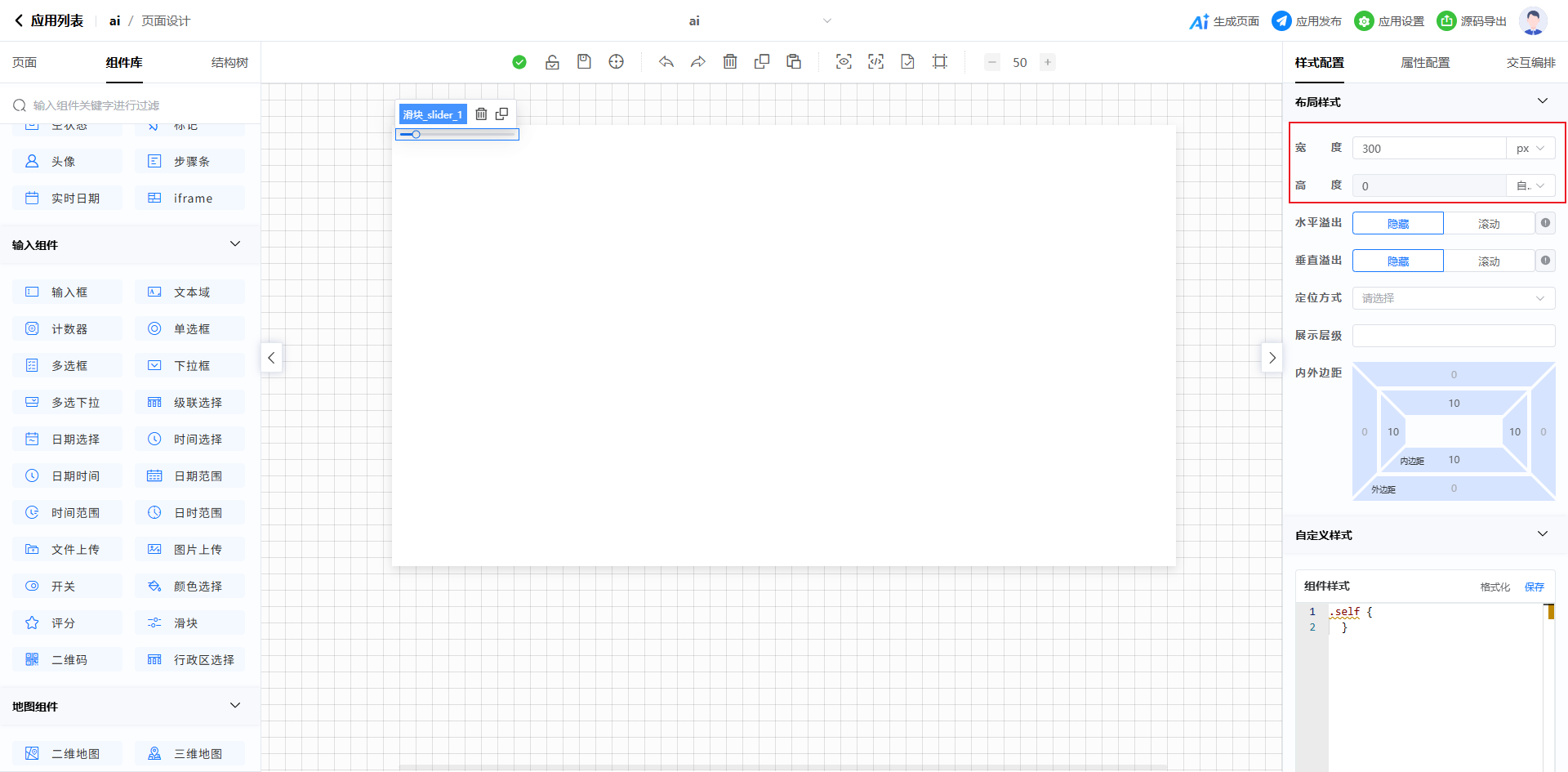The width and height of the screenshot is (1568, 772).
Task: Open the width unit px dropdown
Action: coord(1530,149)
